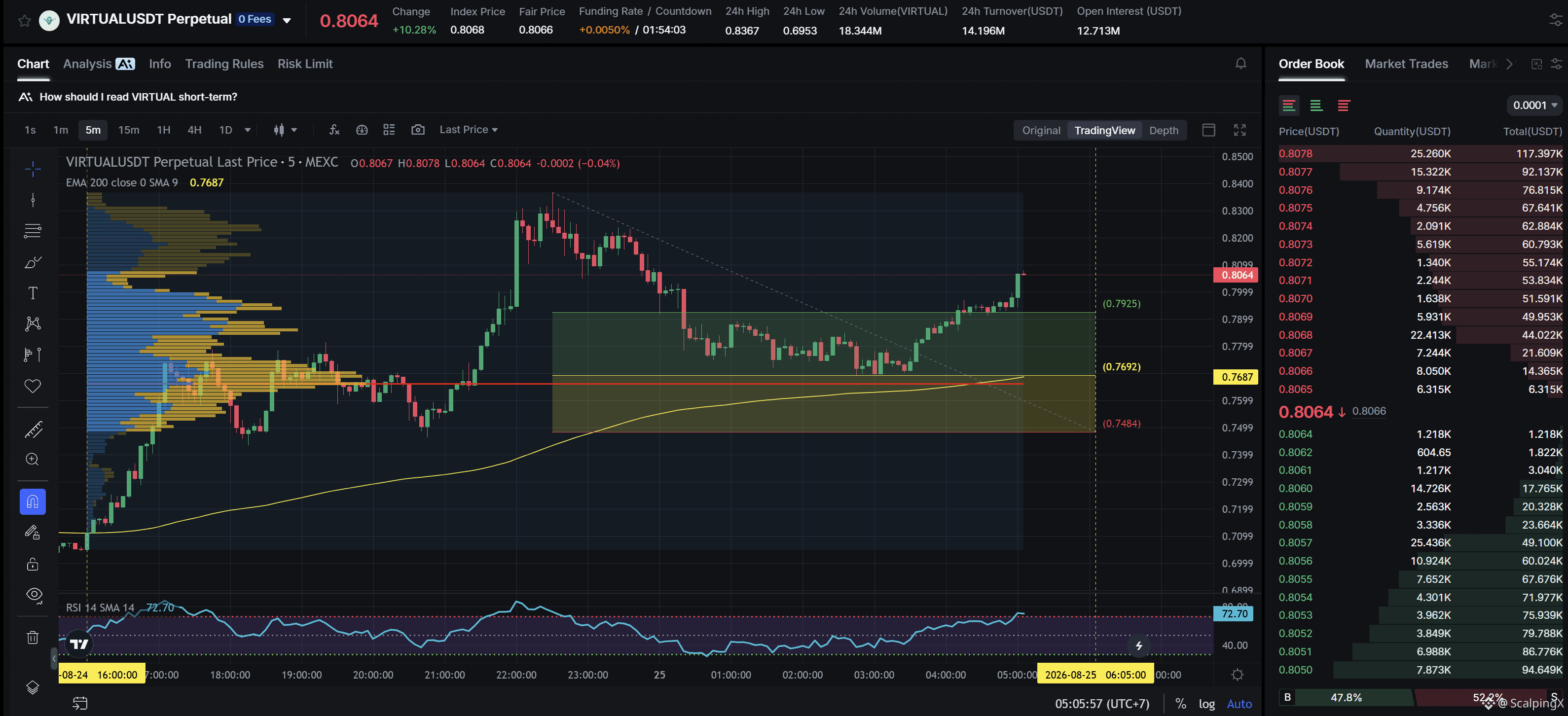
Task: Open the heart icons tool
Action: (x=33, y=386)
